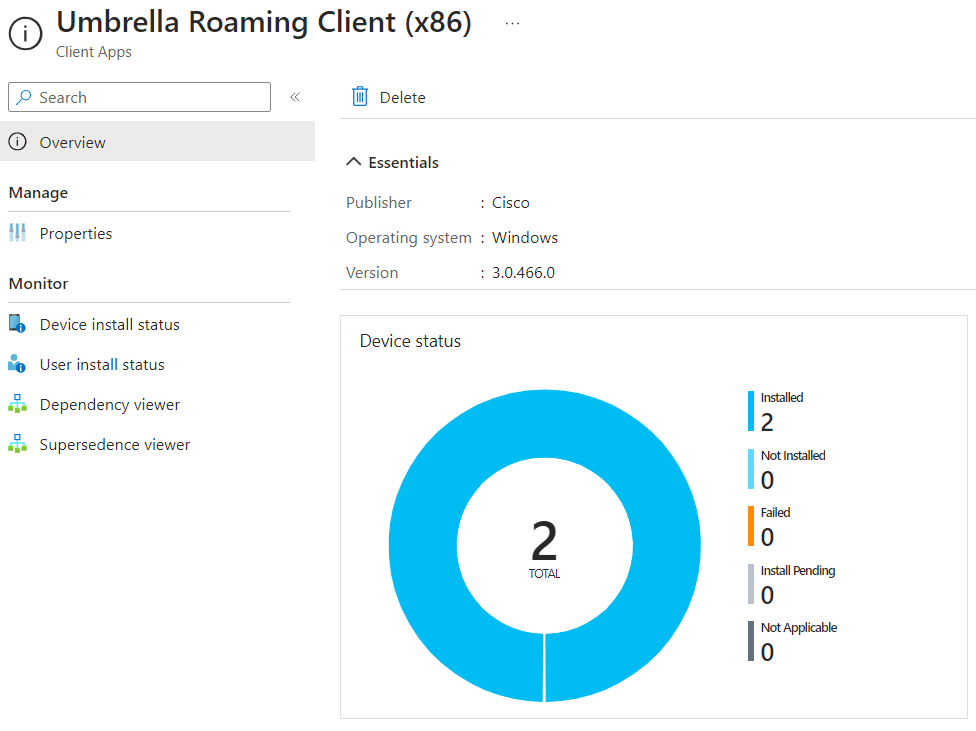Select the Overview menu item
Image resolution: width=976 pixels, height=731 pixels.
pos(72,142)
